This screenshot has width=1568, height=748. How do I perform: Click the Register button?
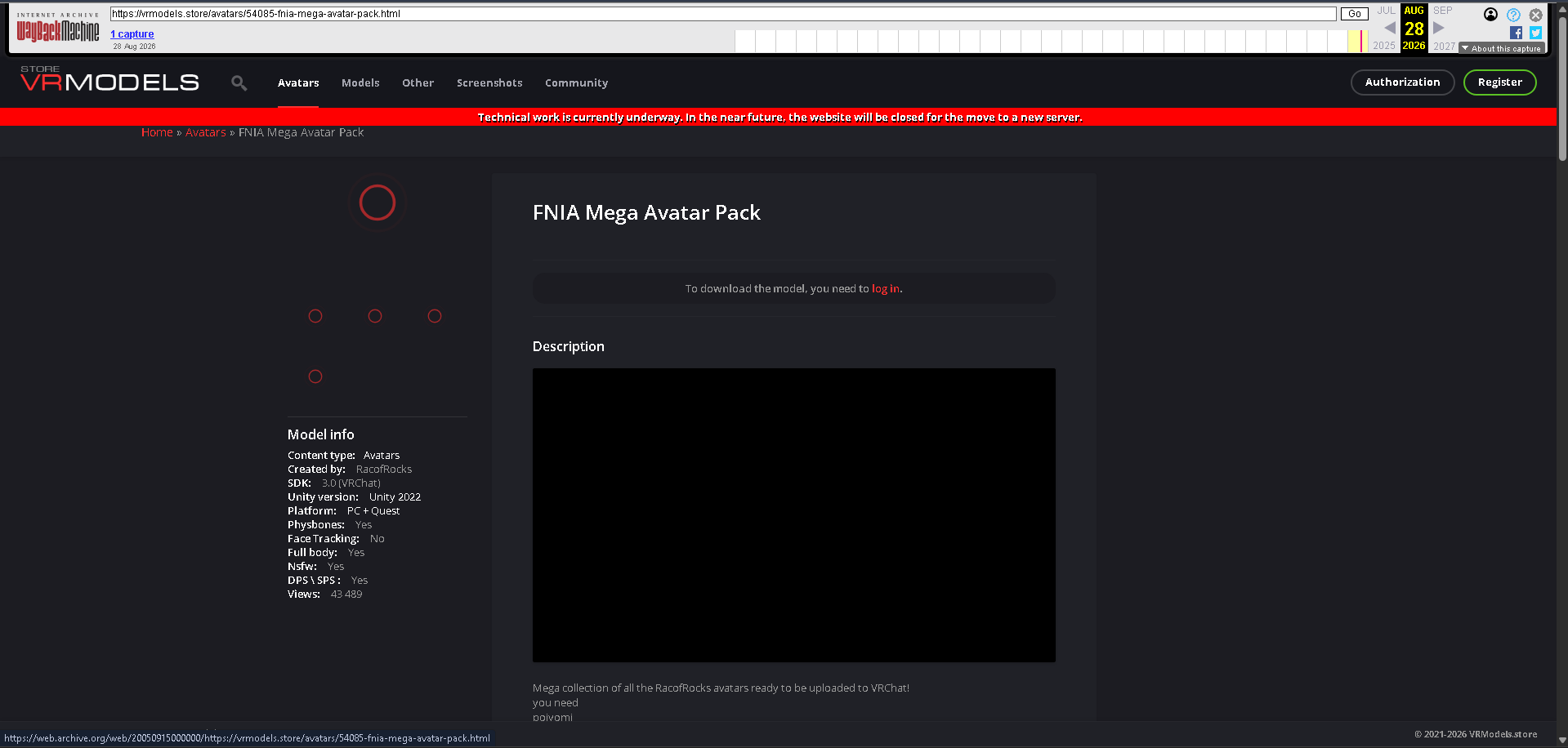pyautogui.click(x=1499, y=82)
